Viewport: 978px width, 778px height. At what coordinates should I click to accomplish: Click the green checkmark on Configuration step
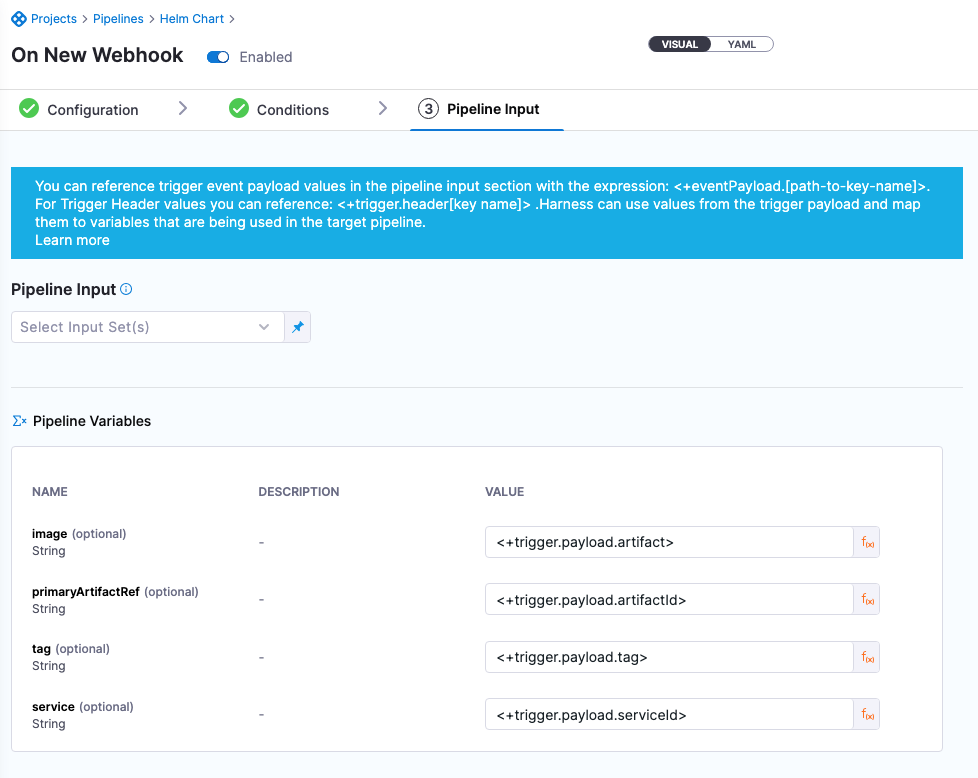coord(29,109)
